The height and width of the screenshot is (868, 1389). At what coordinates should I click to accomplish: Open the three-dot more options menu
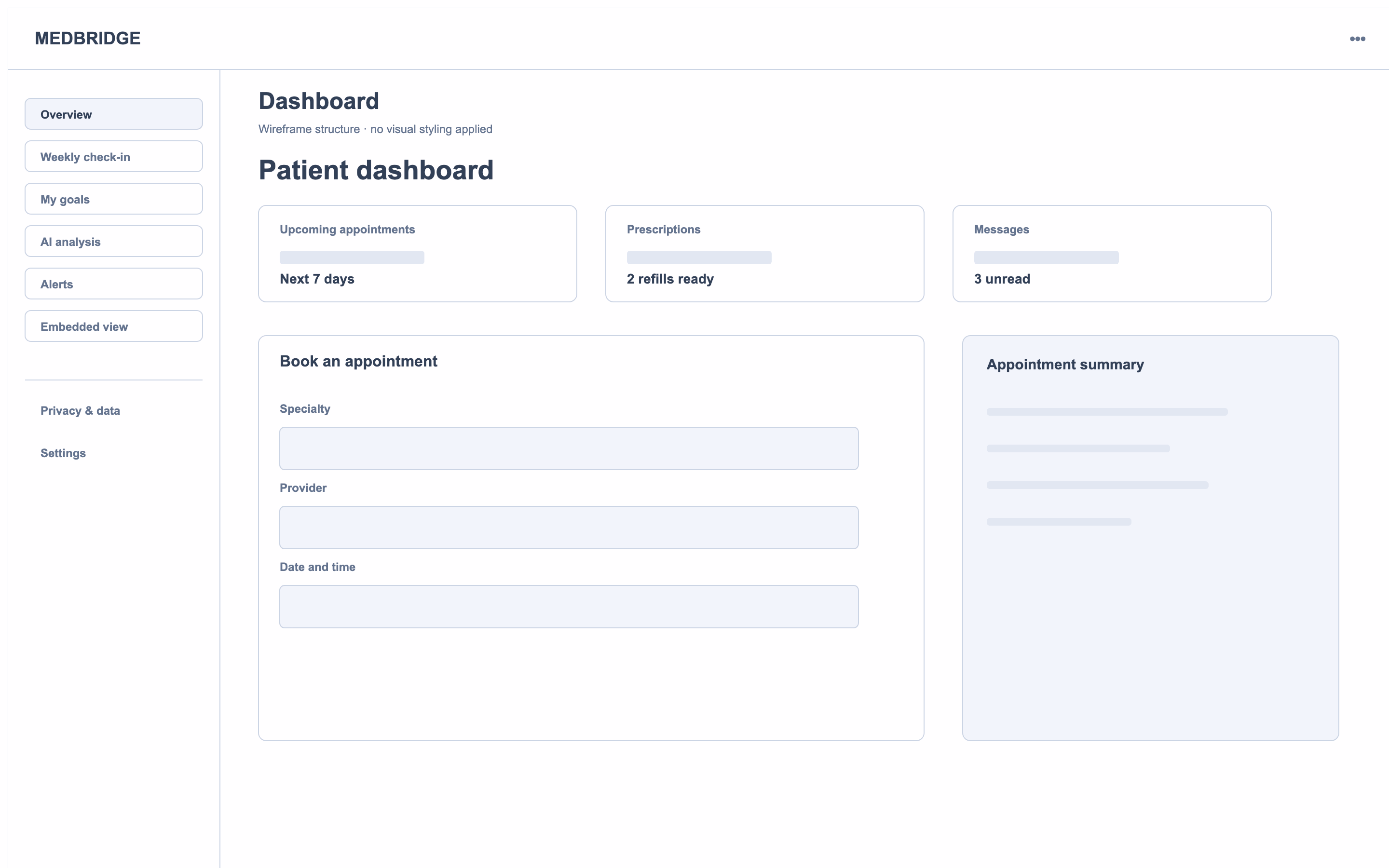click(1357, 39)
